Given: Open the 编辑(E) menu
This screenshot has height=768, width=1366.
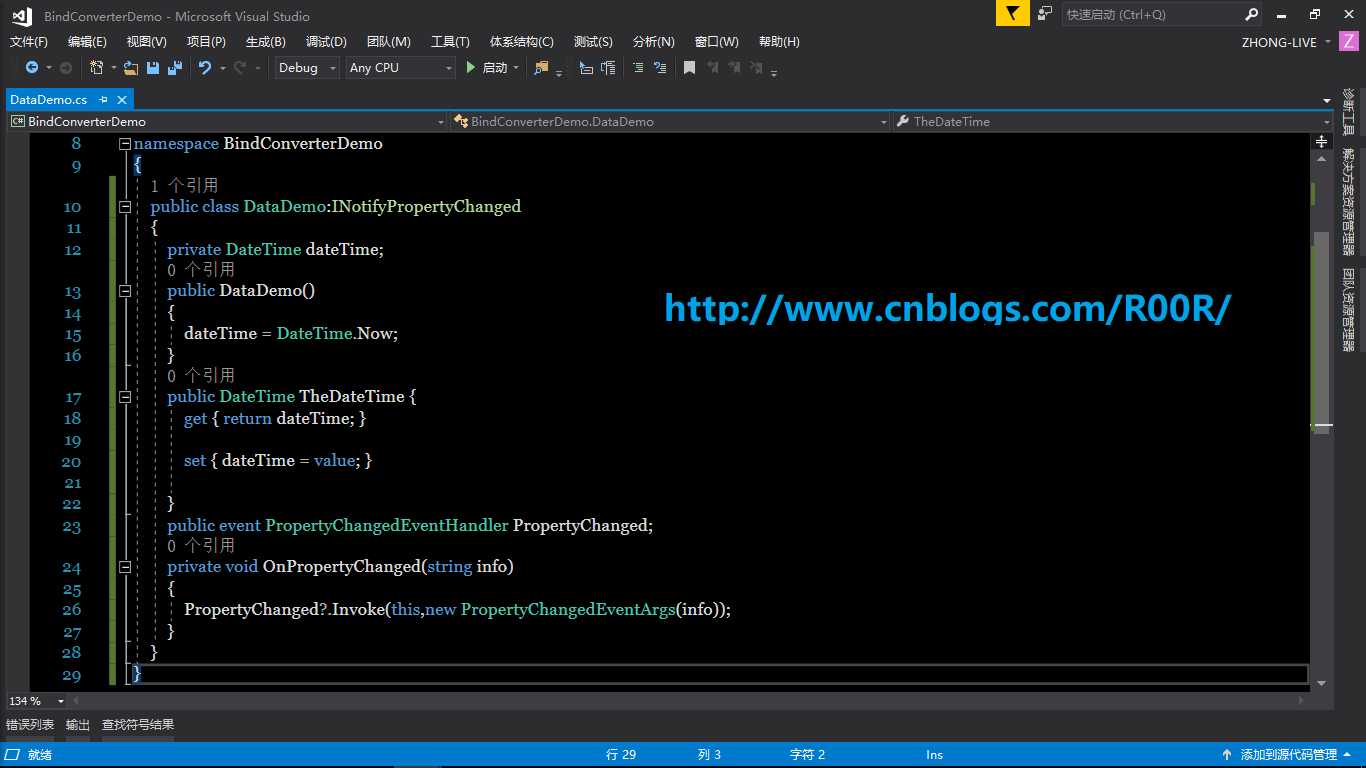Looking at the screenshot, I should click(x=87, y=42).
